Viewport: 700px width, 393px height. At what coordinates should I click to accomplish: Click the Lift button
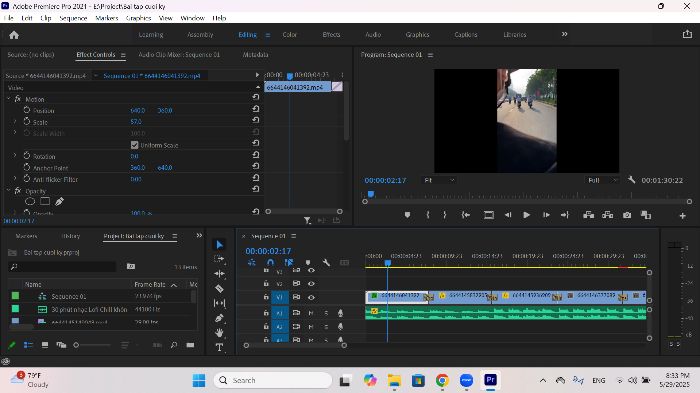pos(588,215)
